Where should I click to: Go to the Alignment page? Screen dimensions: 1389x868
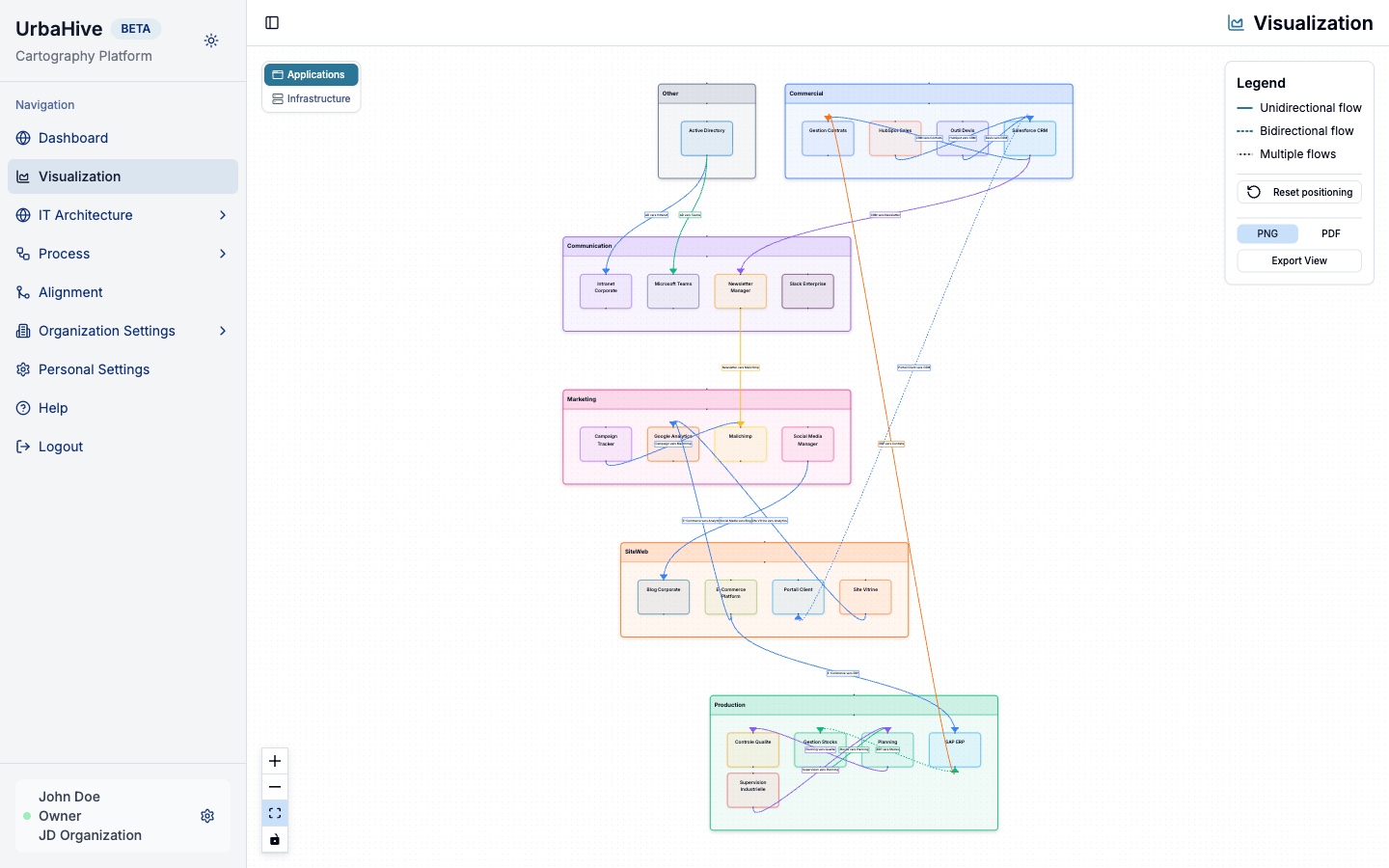[x=123, y=292]
